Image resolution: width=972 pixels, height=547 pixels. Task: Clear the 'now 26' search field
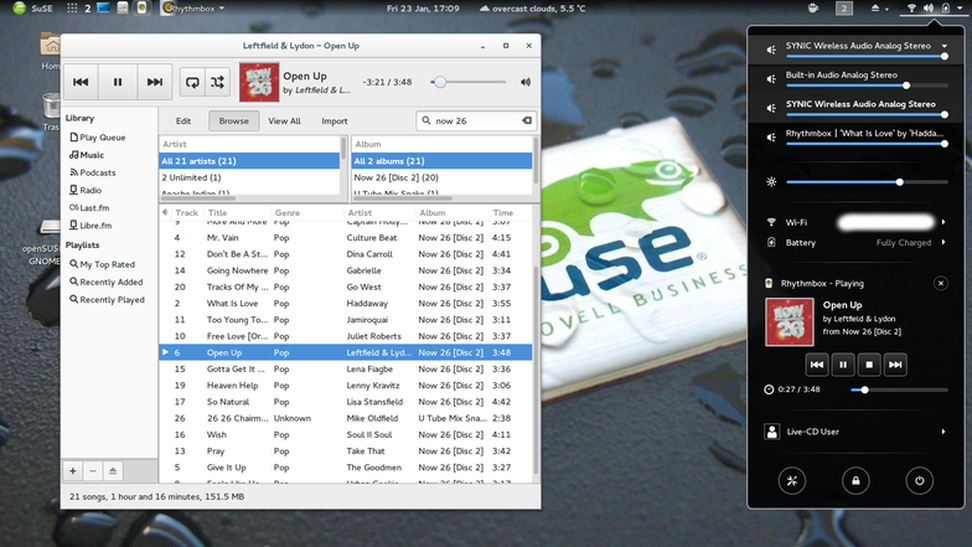[527, 120]
